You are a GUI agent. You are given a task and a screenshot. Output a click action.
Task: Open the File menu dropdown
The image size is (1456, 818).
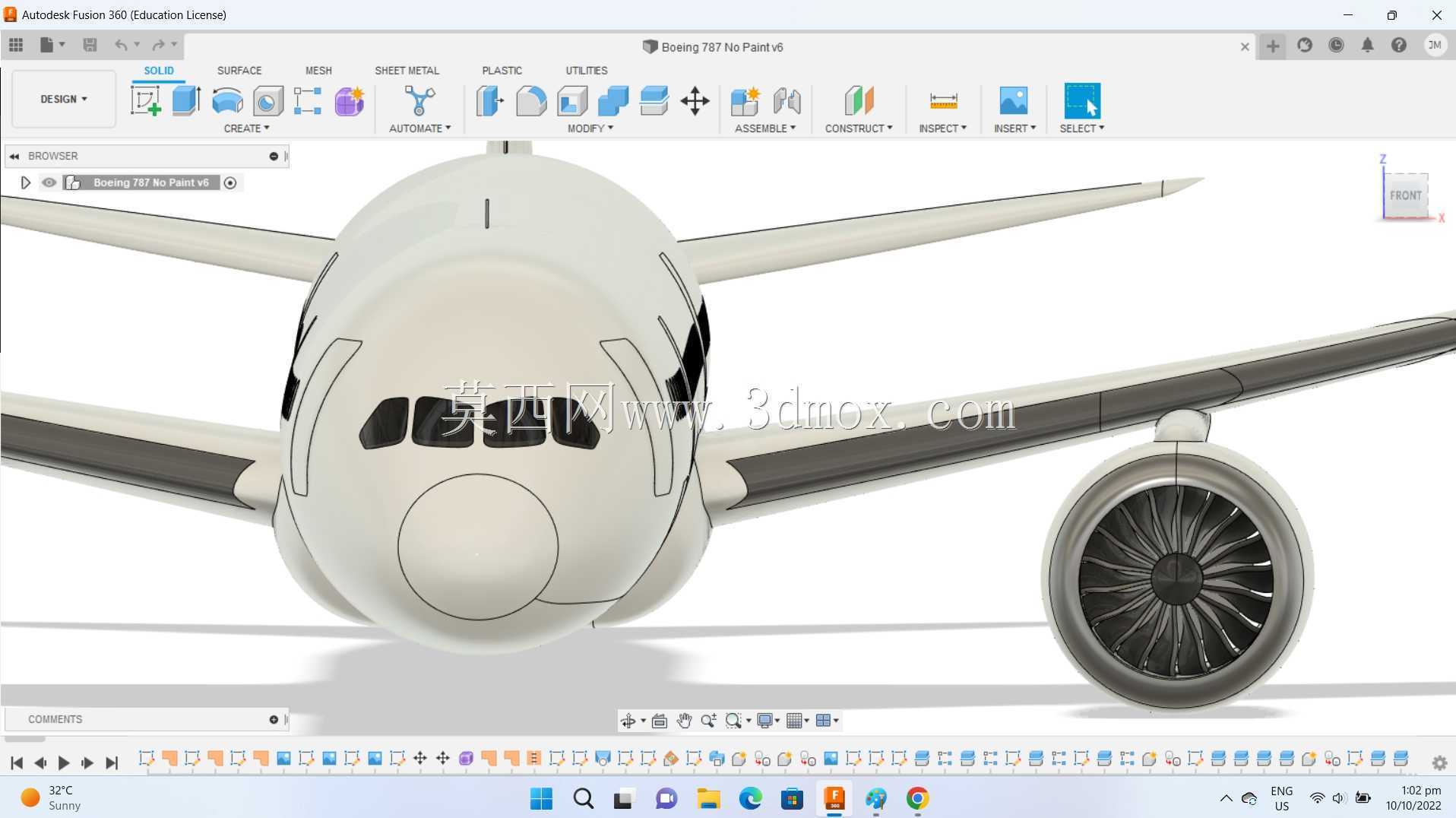52,46
